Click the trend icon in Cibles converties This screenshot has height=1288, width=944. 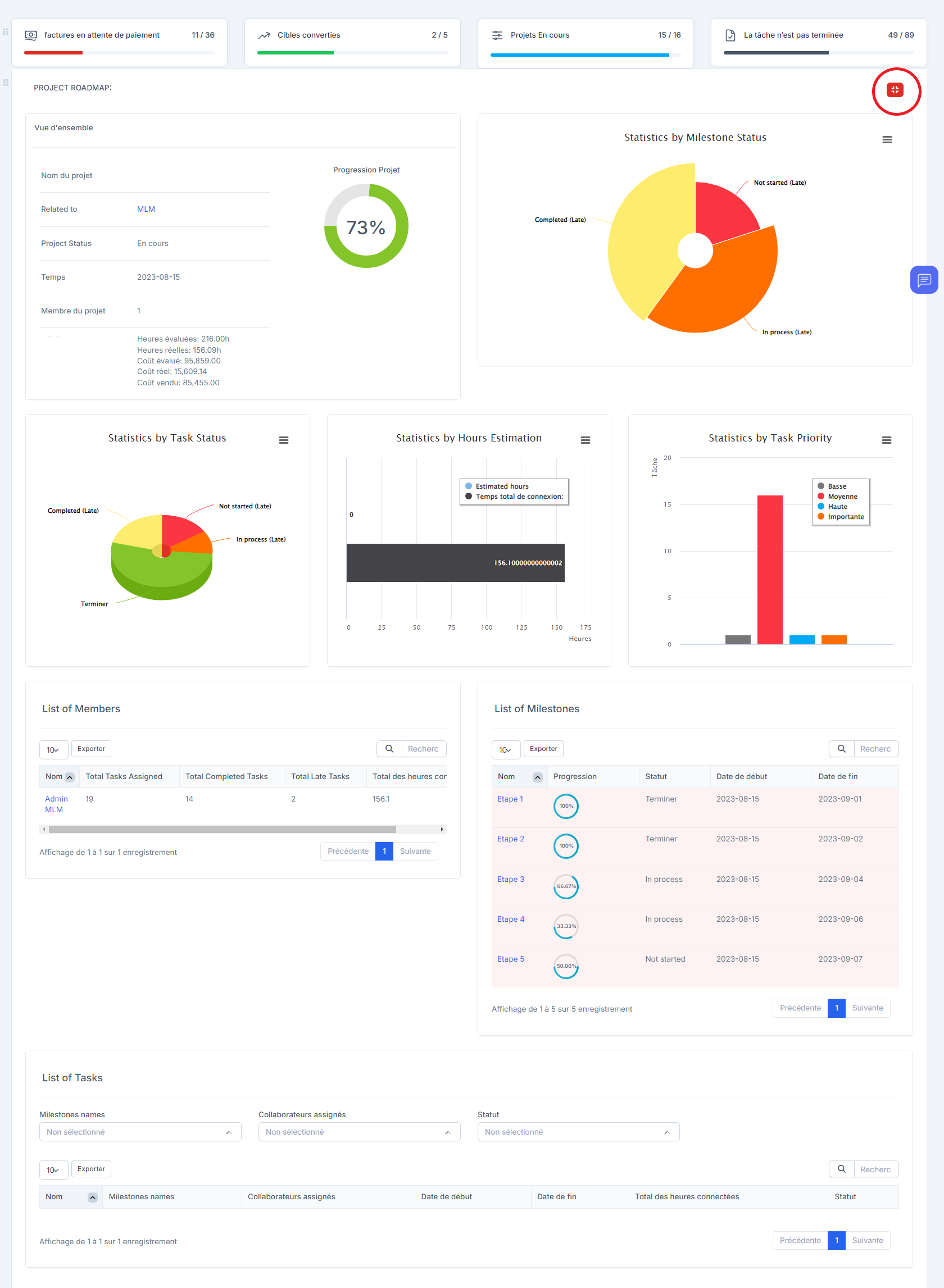pos(264,35)
